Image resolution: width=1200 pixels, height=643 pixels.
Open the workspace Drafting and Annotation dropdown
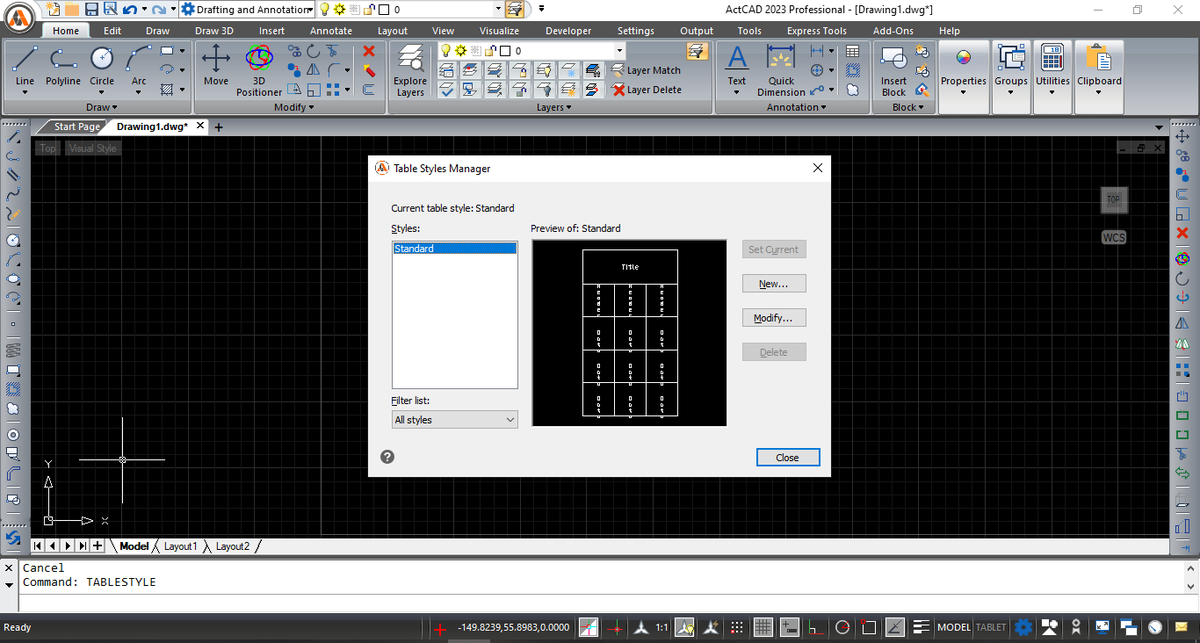pos(249,9)
